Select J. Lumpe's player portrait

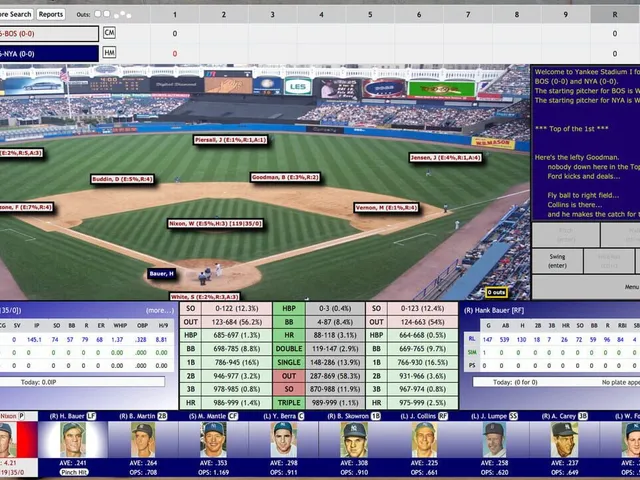494,439
